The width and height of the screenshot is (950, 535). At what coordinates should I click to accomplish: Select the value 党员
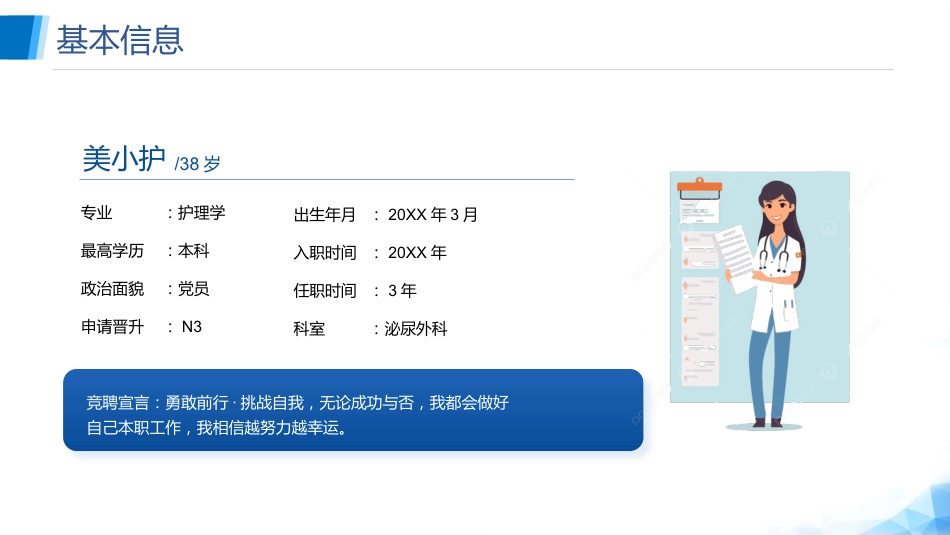pos(193,289)
